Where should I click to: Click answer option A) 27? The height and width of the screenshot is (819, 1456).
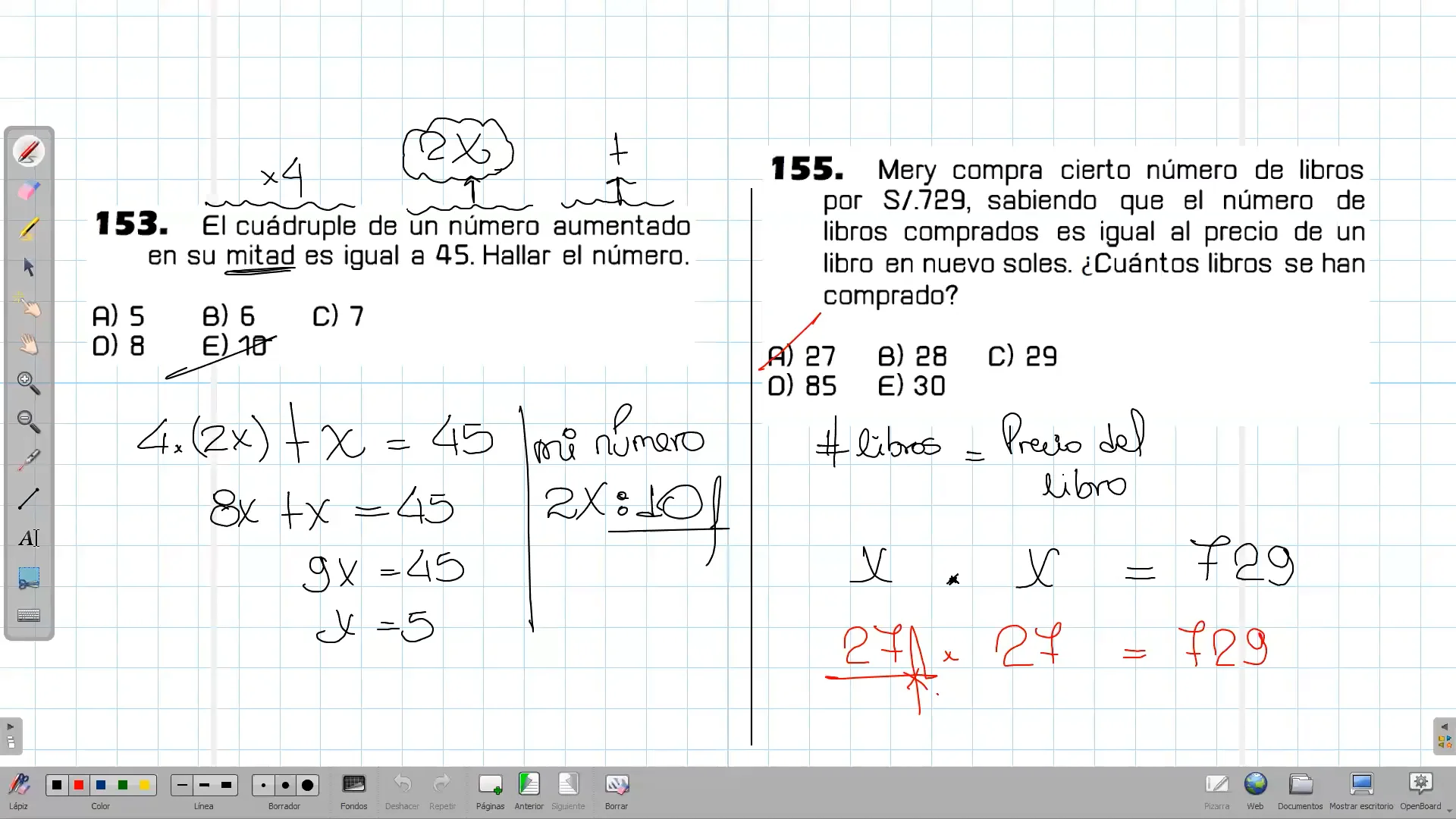pyautogui.click(x=802, y=356)
